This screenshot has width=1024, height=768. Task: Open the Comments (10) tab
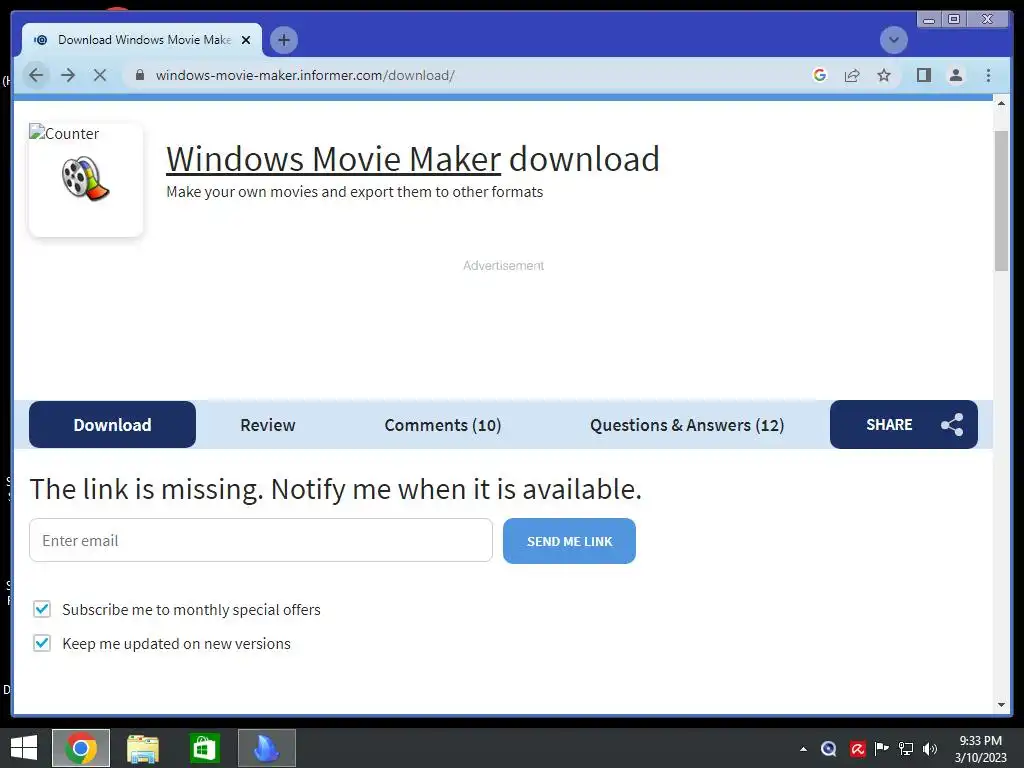[x=443, y=424]
